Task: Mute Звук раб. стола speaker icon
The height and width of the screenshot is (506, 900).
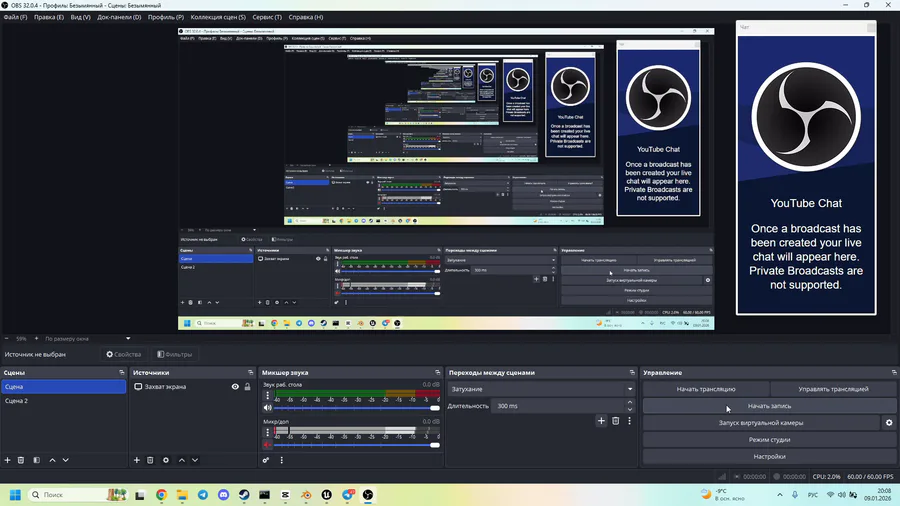Action: [x=267, y=408]
